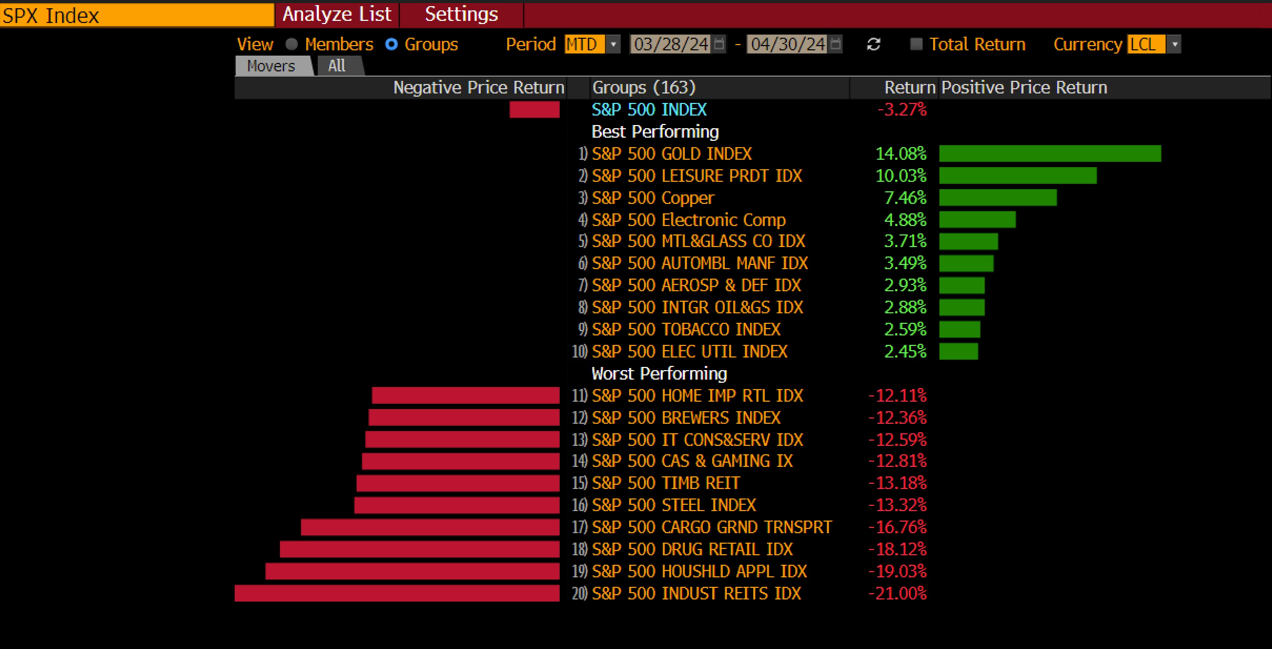This screenshot has width=1272, height=649.
Task: Select the Groups view radio button
Action: tap(392, 44)
